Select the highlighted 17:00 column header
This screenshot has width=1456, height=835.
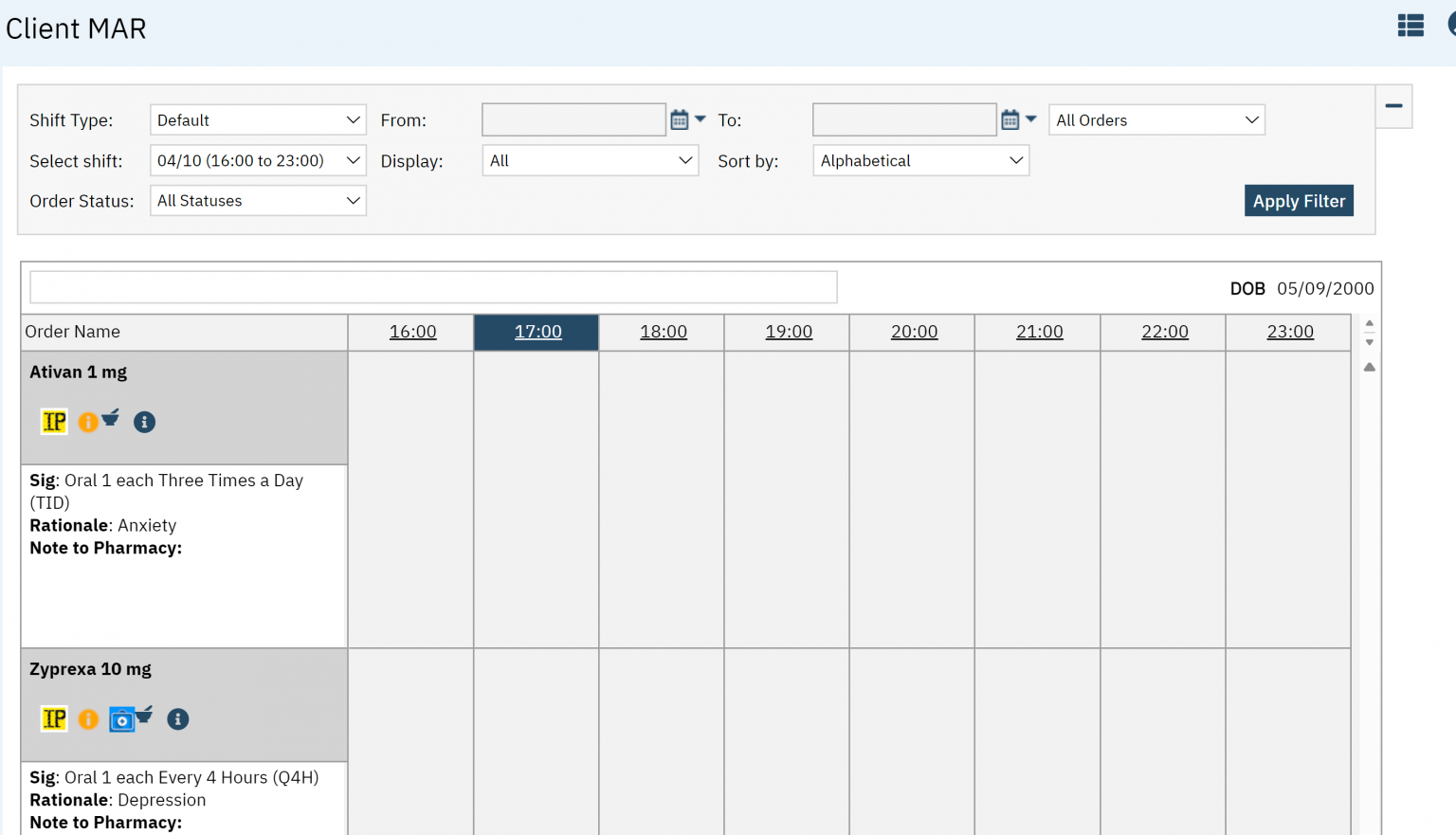(x=538, y=332)
